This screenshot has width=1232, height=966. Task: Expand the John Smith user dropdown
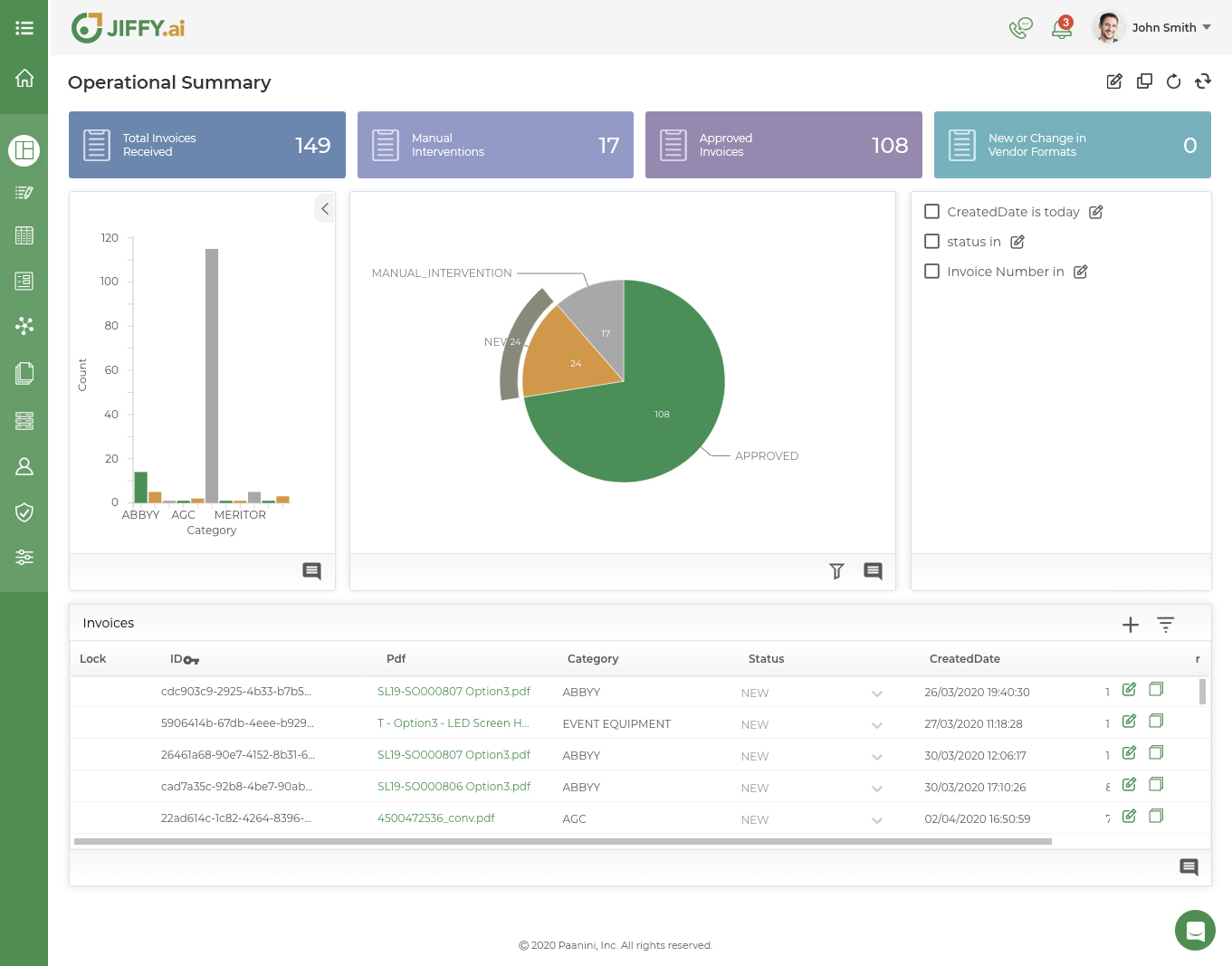tap(1206, 28)
